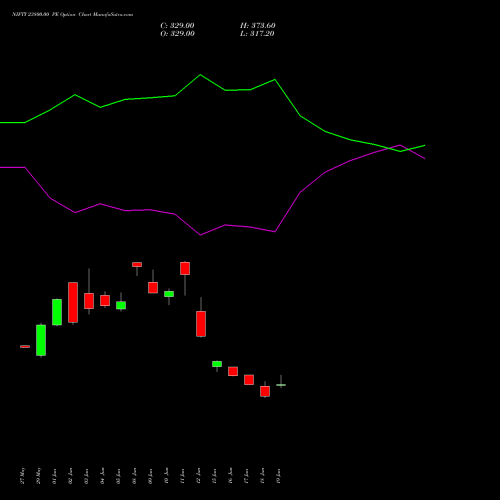This screenshot has width=500, height=500.
Task: Click the tall green candle above 29 May
Action: click(x=41, y=340)
